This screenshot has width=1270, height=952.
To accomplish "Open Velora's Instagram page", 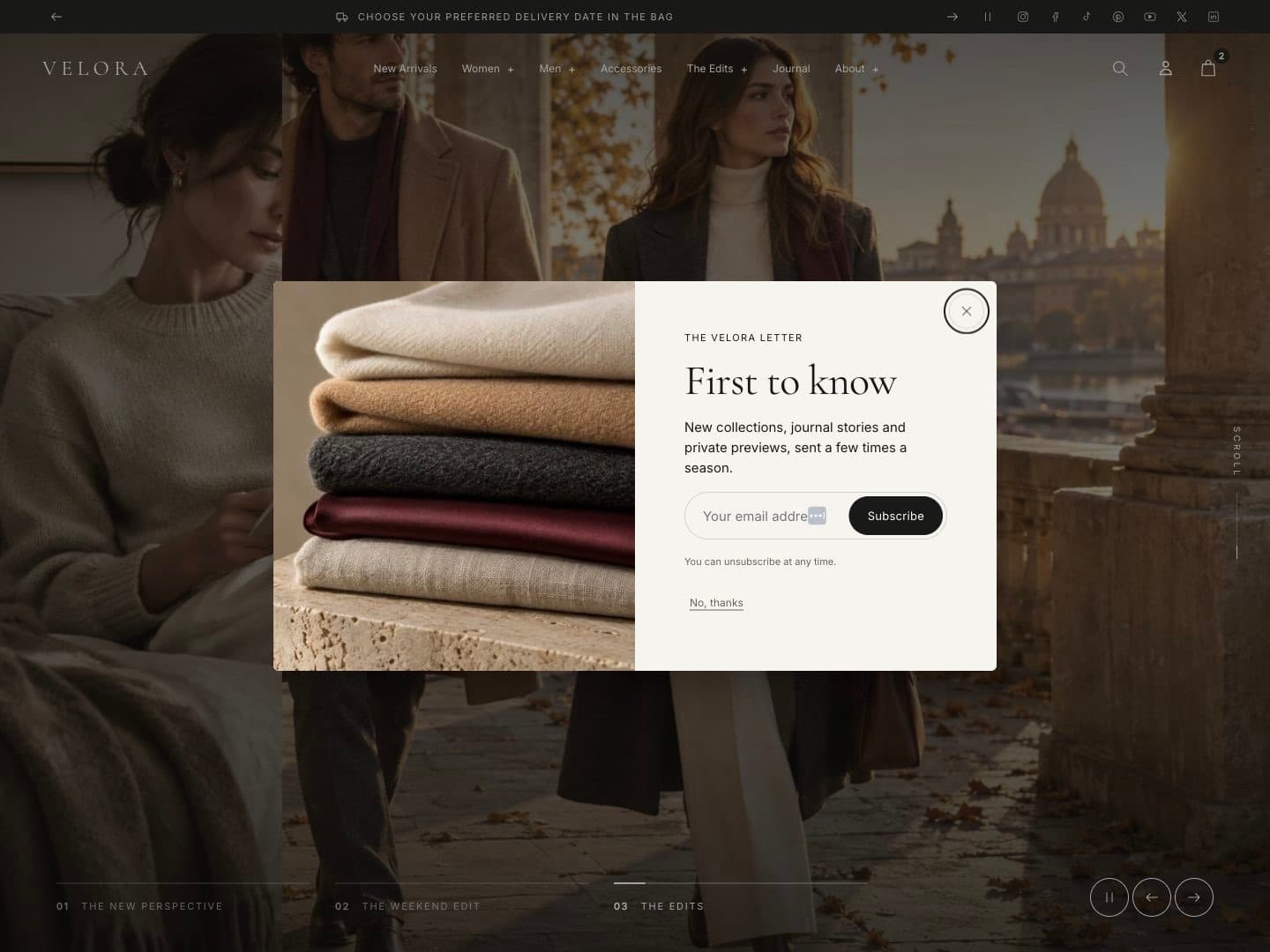I will (x=1023, y=17).
